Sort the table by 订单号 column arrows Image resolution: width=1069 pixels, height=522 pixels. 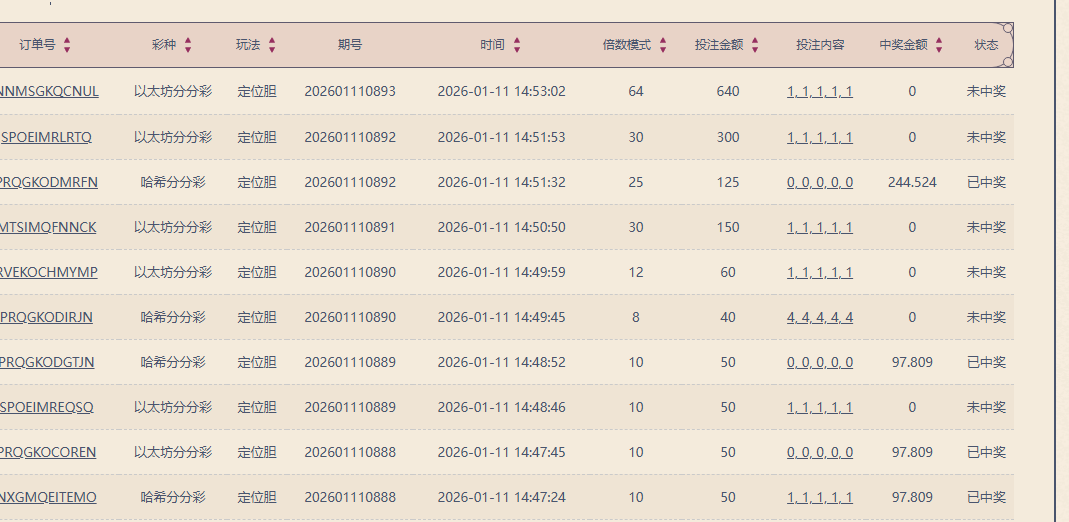(67, 45)
